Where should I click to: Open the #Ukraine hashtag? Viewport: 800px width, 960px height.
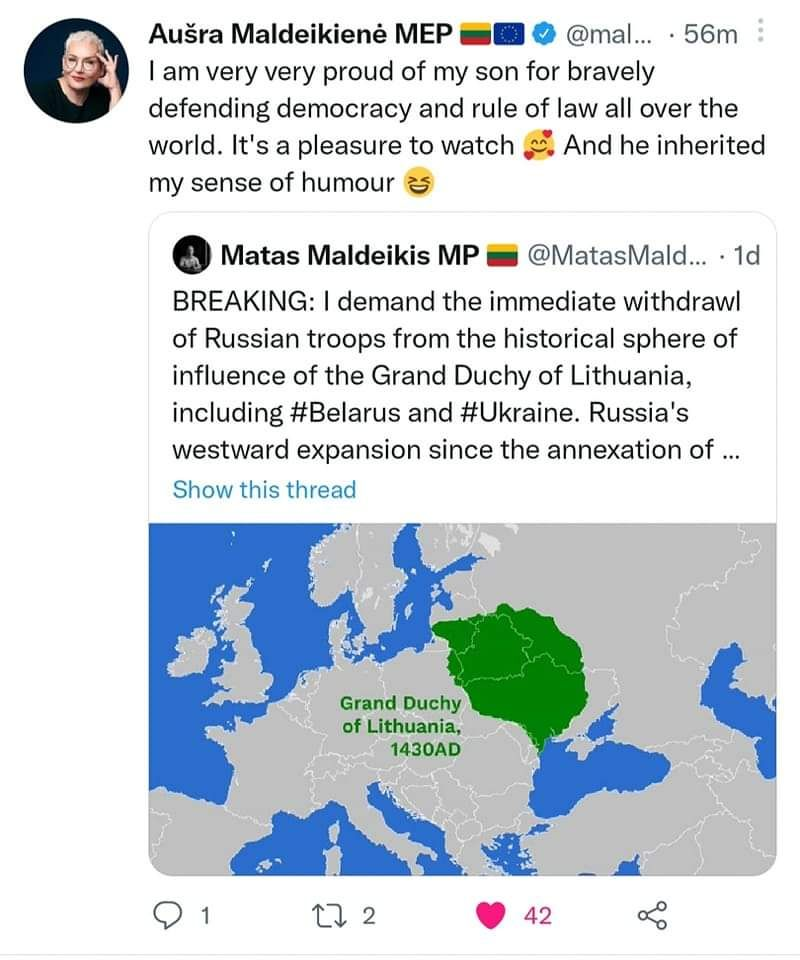(519, 412)
